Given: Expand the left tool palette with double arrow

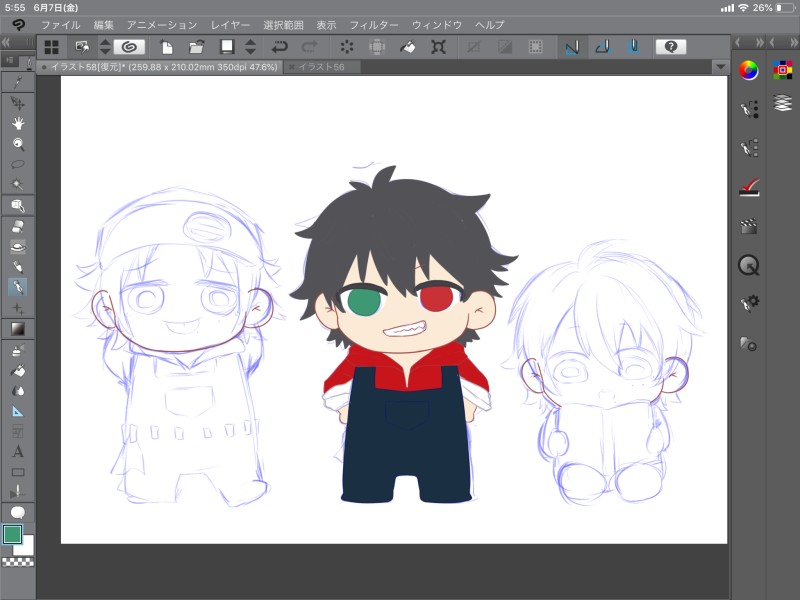Looking at the screenshot, I should click(x=6, y=42).
